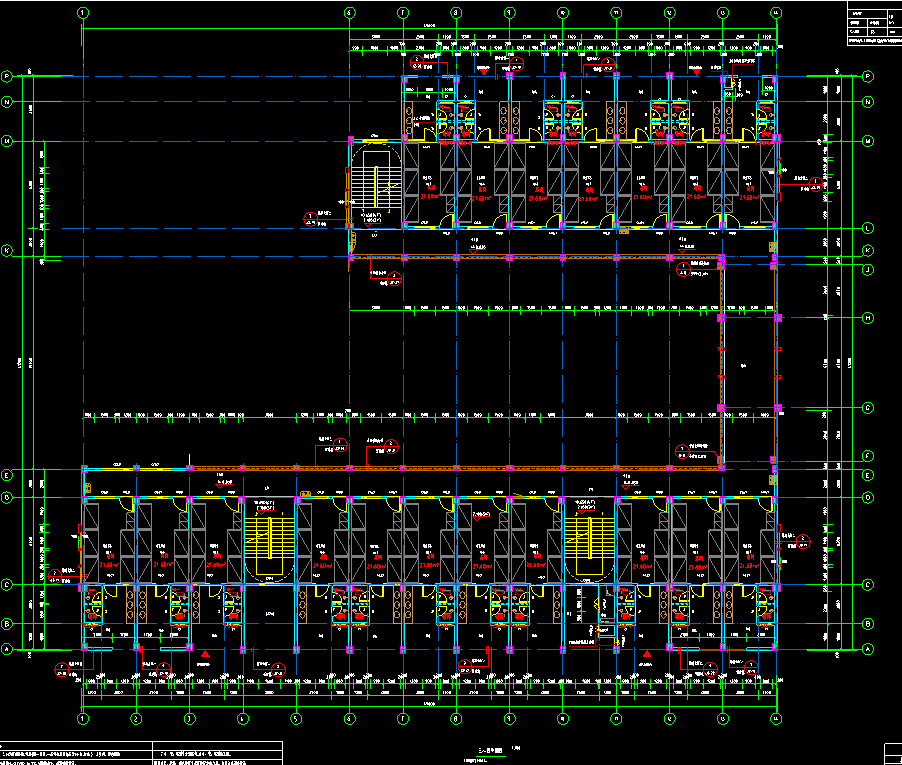Select axis bubble P on the left edge
This screenshot has width=902, height=765.
point(7,76)
